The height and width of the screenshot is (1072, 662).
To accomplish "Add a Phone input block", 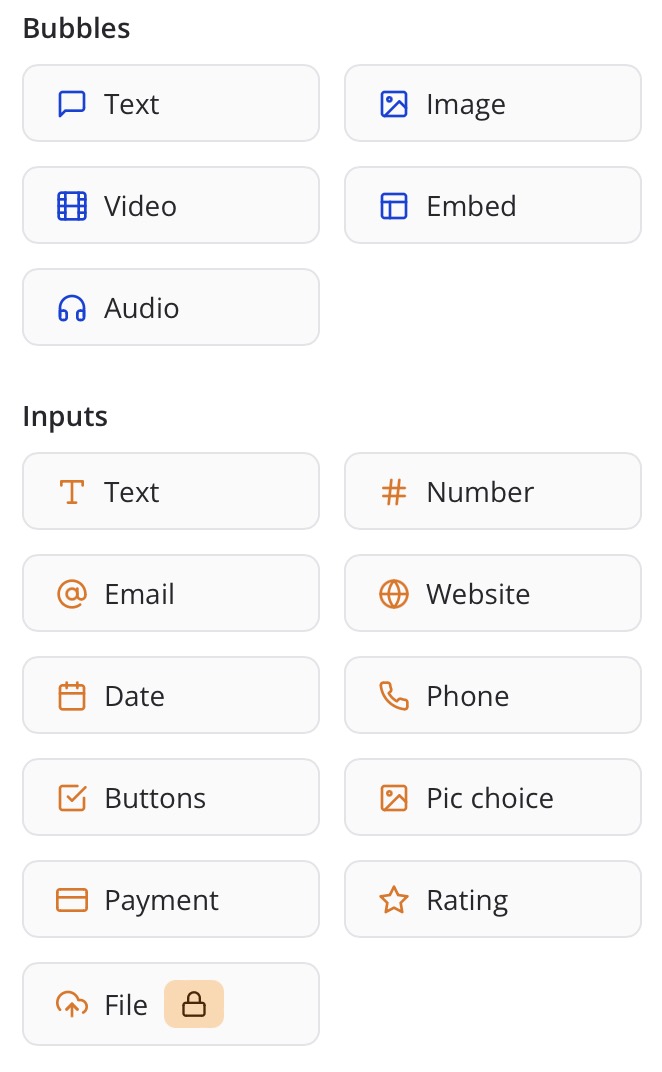I will 492,696.
